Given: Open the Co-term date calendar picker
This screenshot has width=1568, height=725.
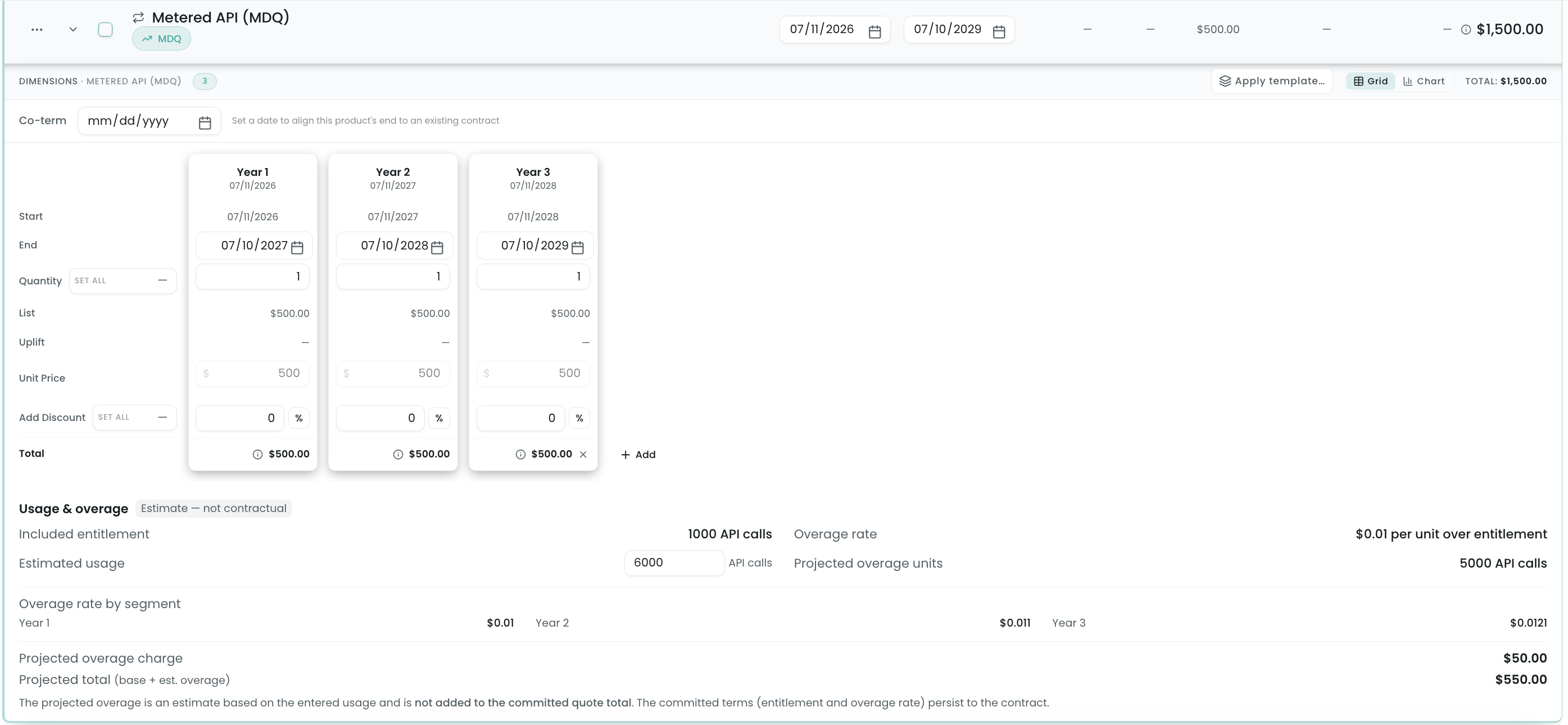Looking at the screenshot, I should pos(205,123).
